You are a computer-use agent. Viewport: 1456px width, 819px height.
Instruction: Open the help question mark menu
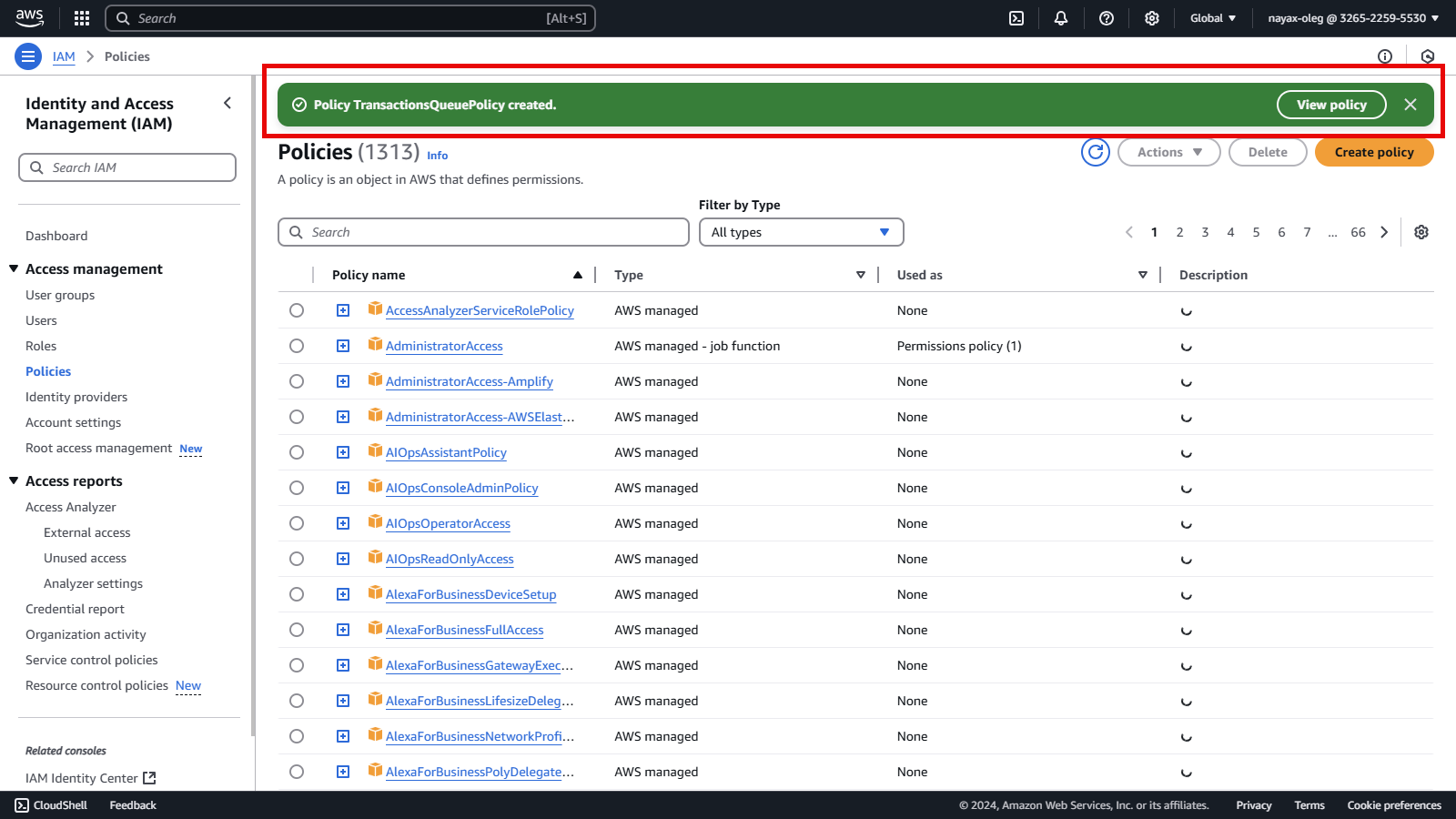point(1107,18)
